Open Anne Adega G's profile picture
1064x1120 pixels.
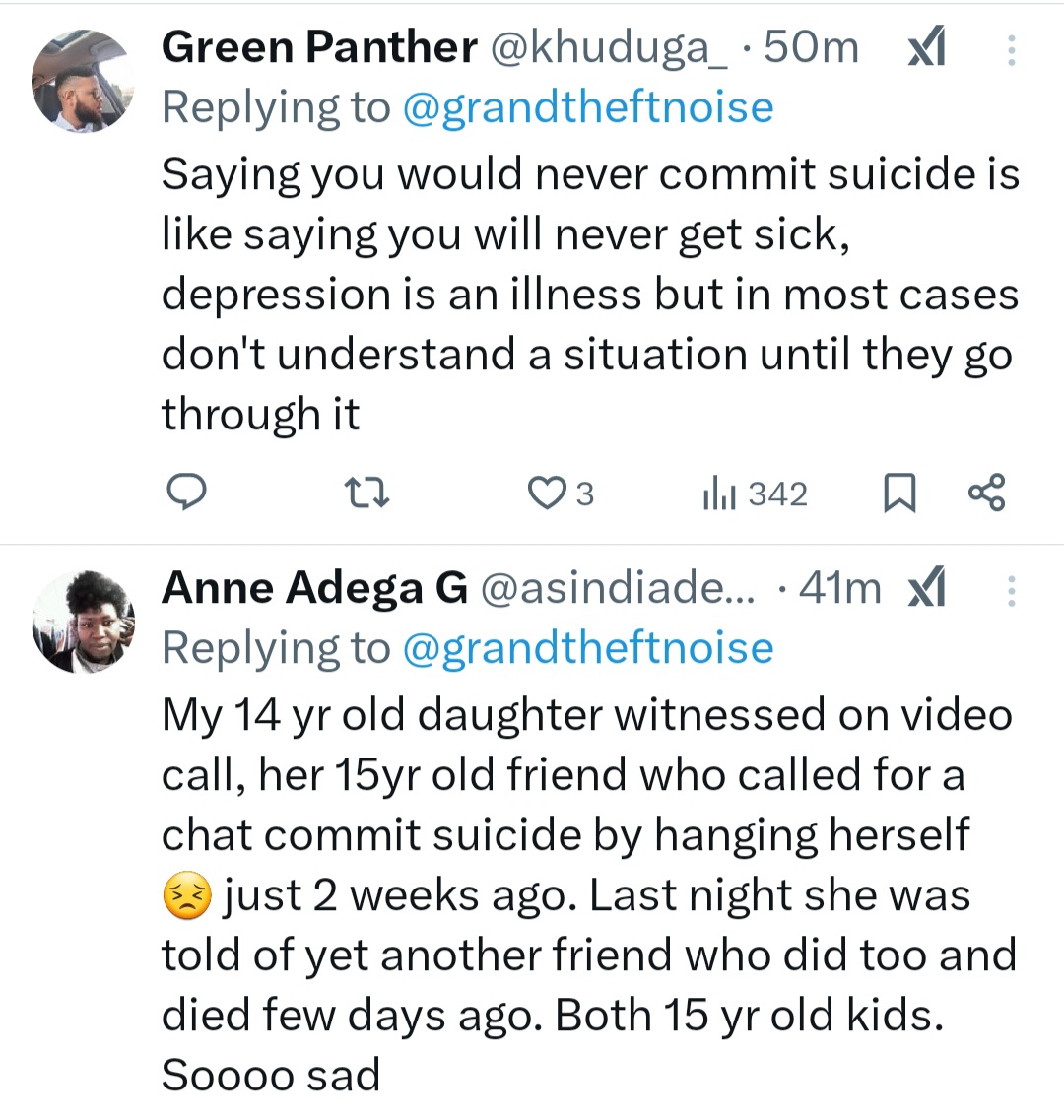(83, 621)
